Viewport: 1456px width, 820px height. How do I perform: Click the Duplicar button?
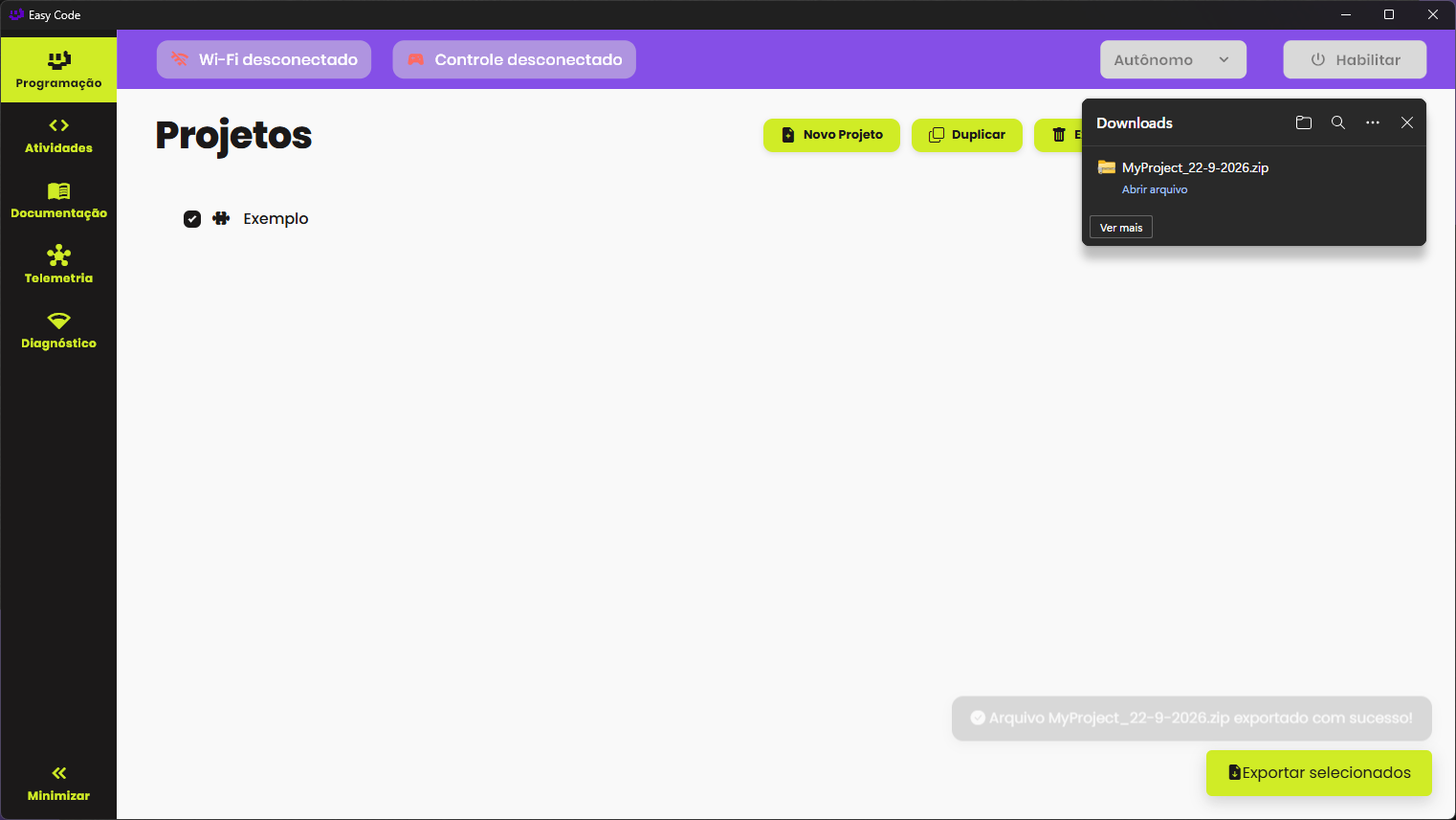[967, 135]
